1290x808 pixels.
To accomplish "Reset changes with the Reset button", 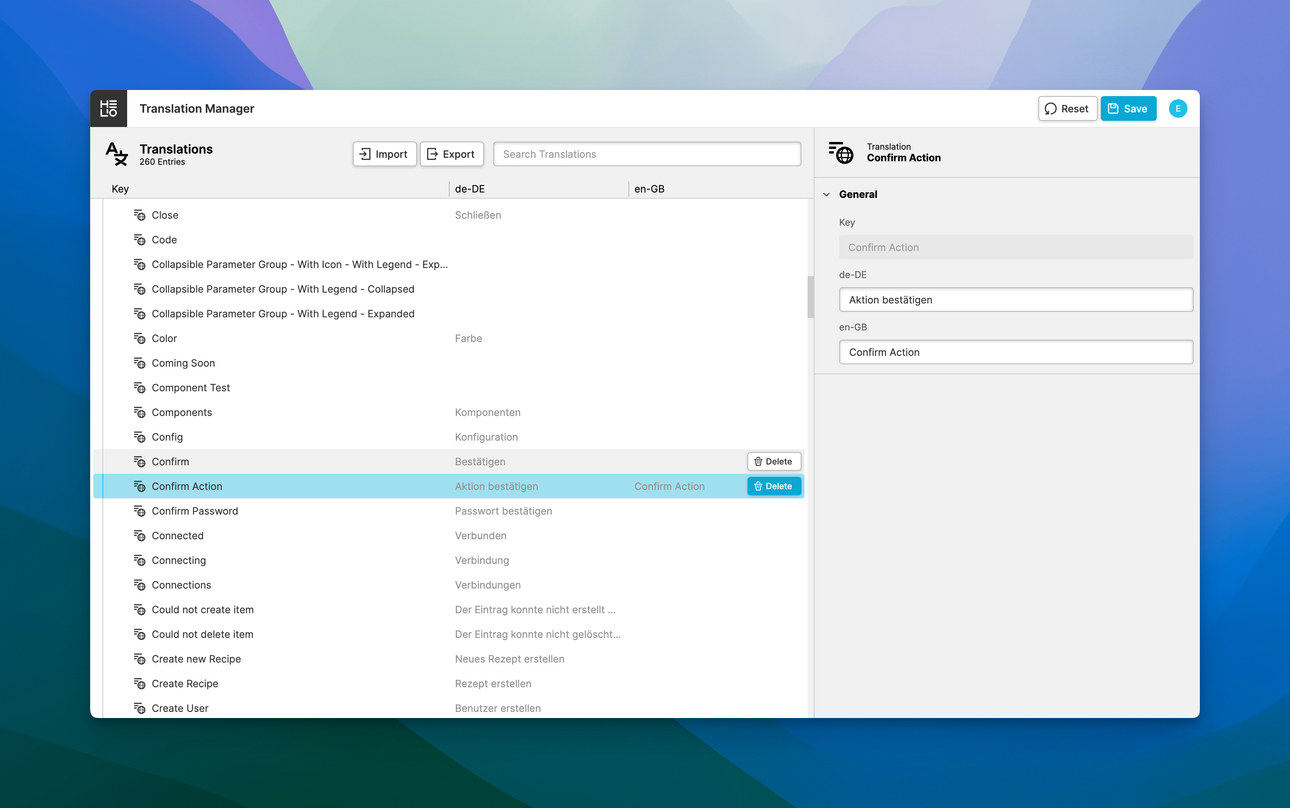I will click(x=1067, y=109).
